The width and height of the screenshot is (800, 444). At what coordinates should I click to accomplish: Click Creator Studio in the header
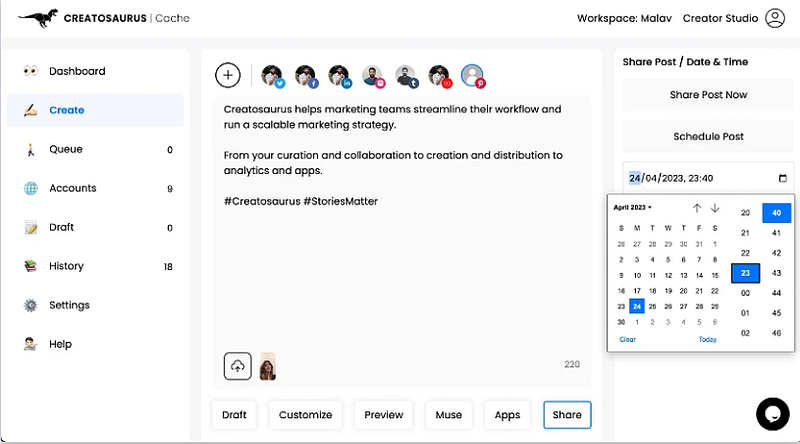pyautogui.click(x=720, y=18)
